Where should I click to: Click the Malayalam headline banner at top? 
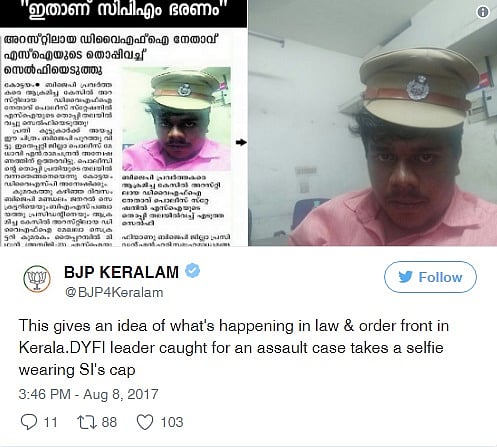pyautogui.click(x=124, y=13)
